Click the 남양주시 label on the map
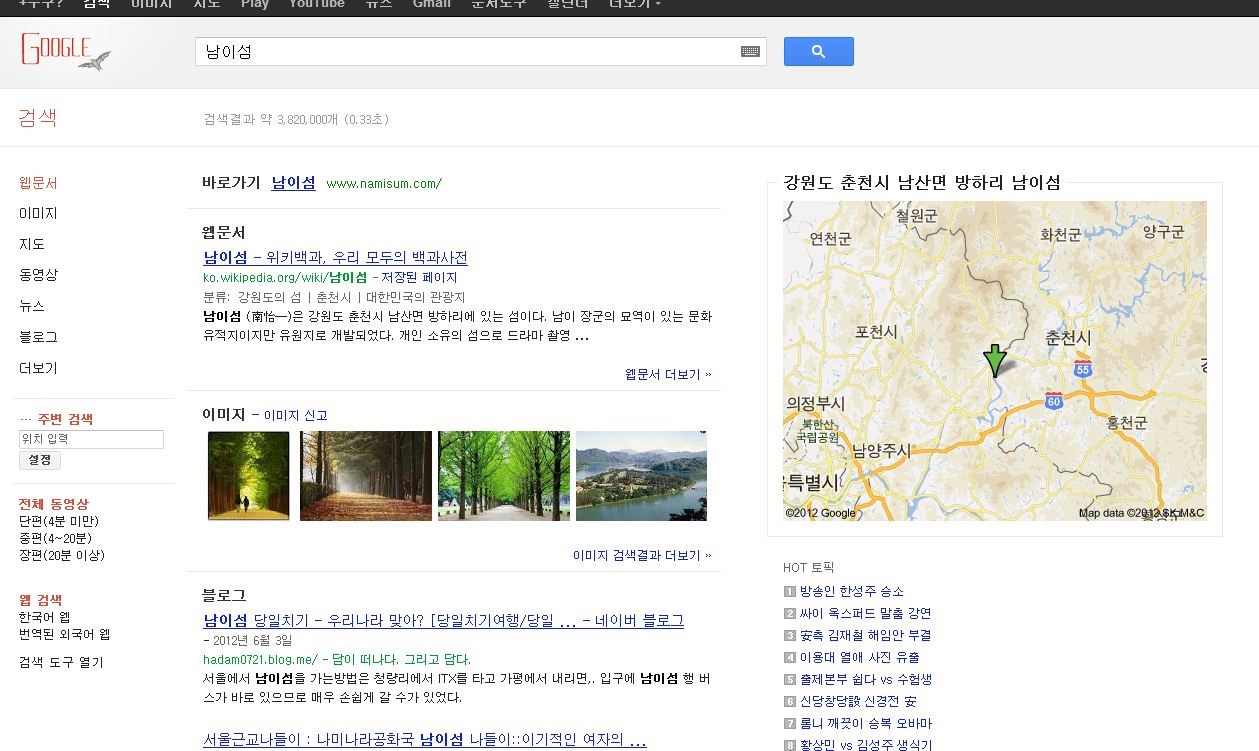The image size is (1259, 751). point(880,451)
